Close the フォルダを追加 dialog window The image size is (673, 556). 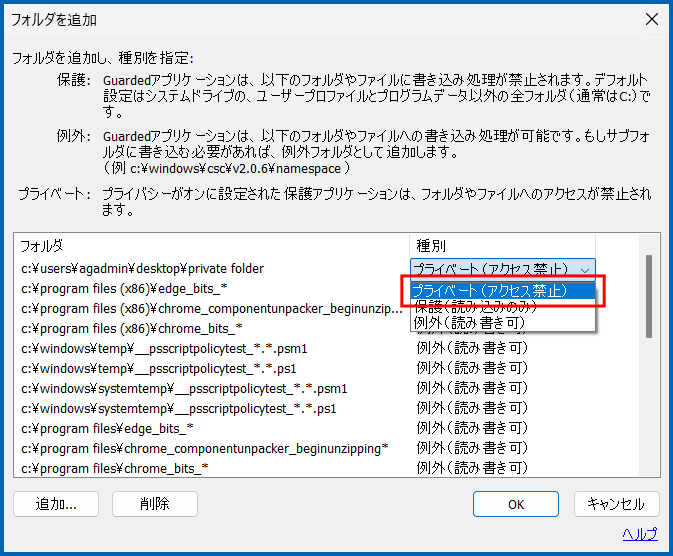pyautogui.click(x=651, y=18)
